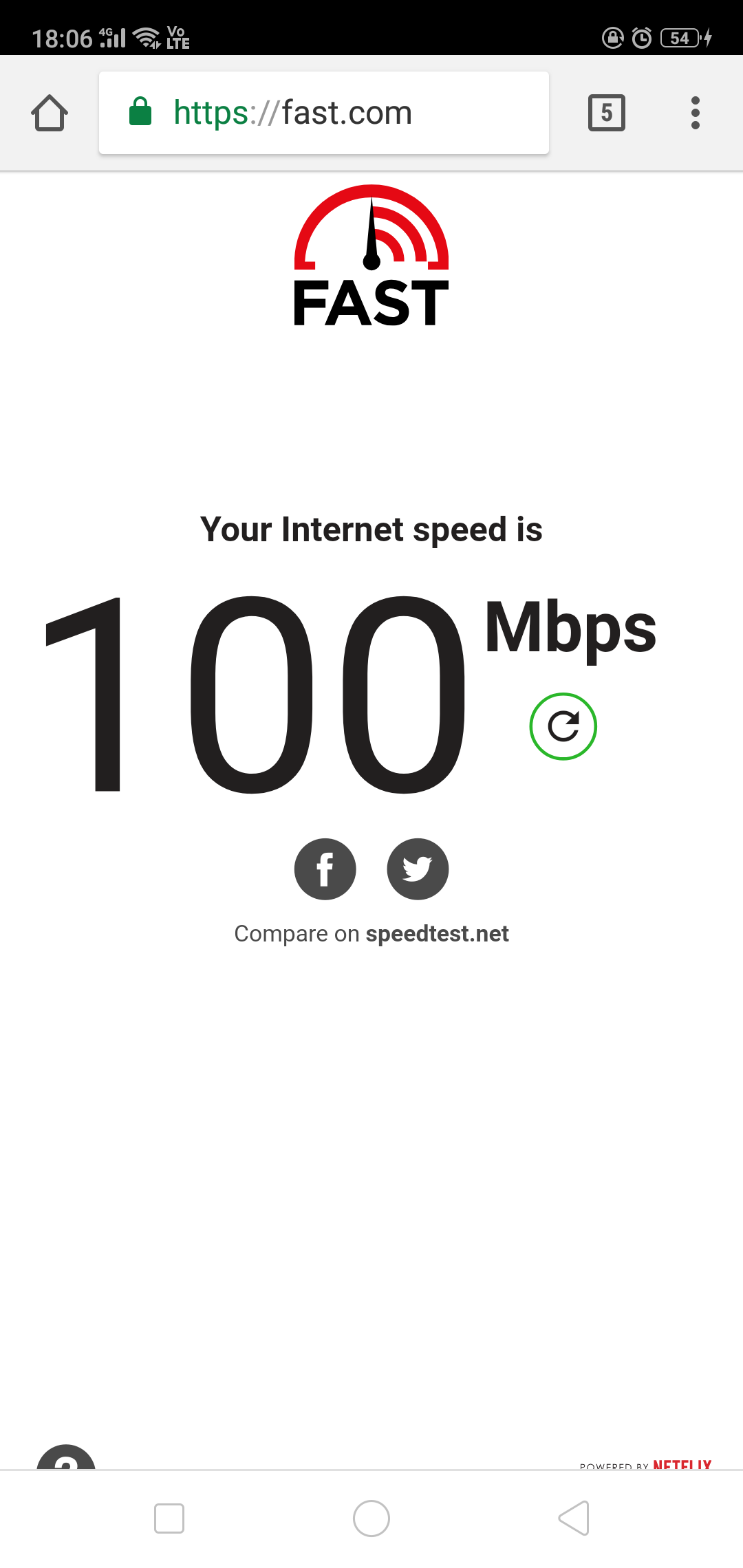The width and height of the screenshot is (743, 1568).
Task: Open the three-dot browser menu
Action: [x=696, y=113]
